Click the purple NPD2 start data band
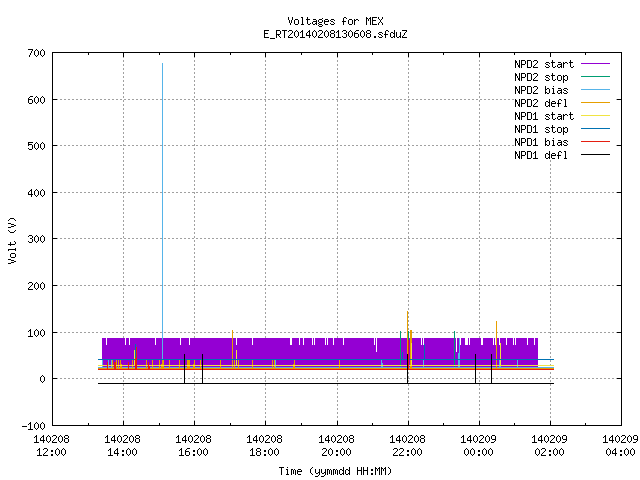Image resolution: width=640 pixels, height=480 pixels. point(320,351)
